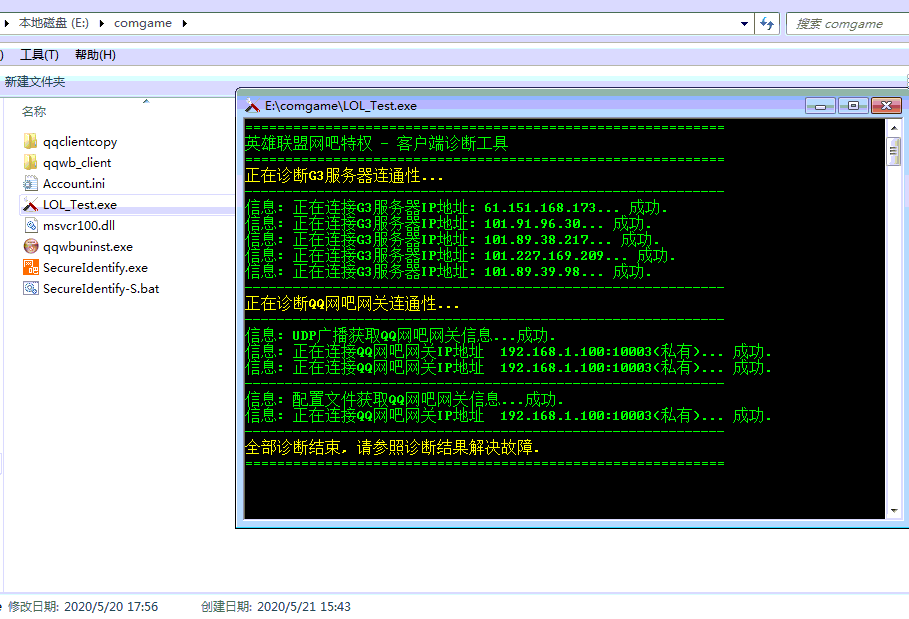Image resolution: width=909 pixels, height=619 pixels.
Task: Sort files by the 名称 column header
Action: 34,111
